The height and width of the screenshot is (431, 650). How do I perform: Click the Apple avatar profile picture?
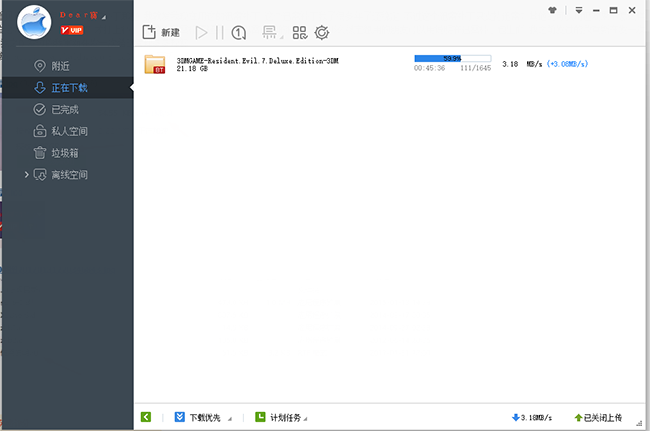click(34, 24)
